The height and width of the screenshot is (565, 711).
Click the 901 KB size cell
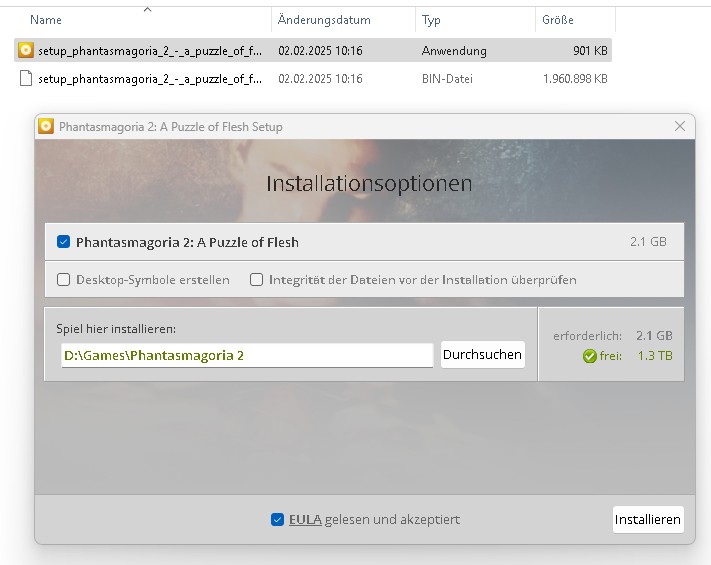[590, 50]
